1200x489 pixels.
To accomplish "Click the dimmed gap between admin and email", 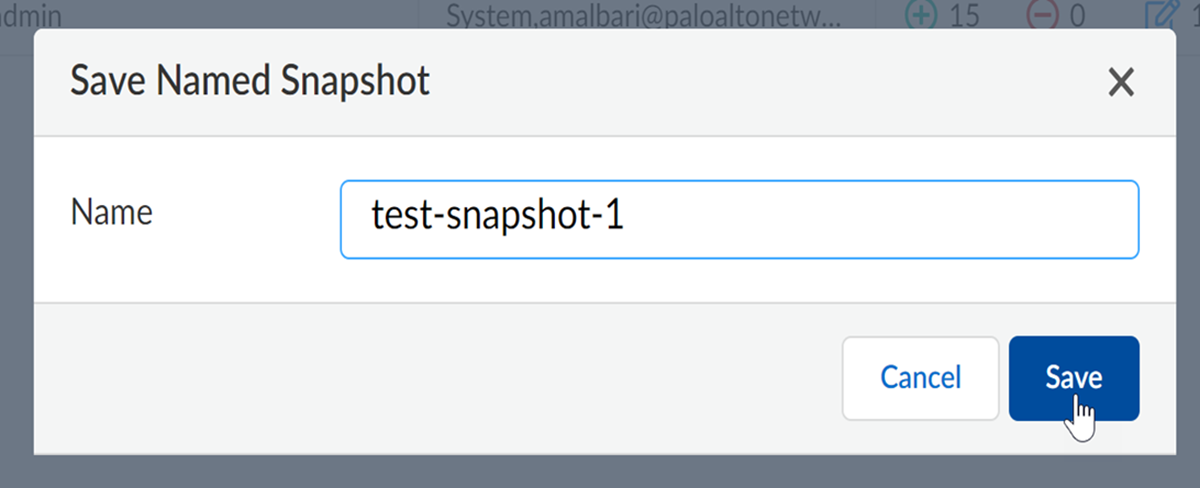I will [250, 14].
